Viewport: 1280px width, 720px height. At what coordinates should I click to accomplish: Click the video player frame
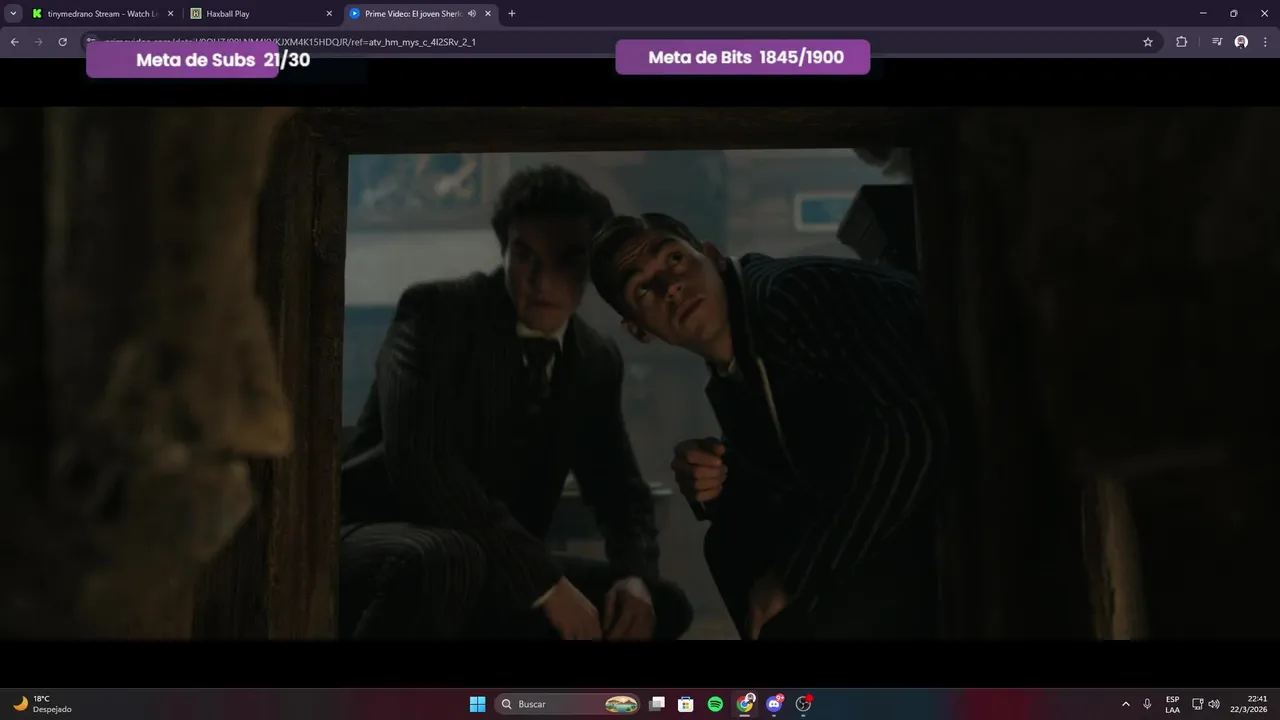pos(640,372)
